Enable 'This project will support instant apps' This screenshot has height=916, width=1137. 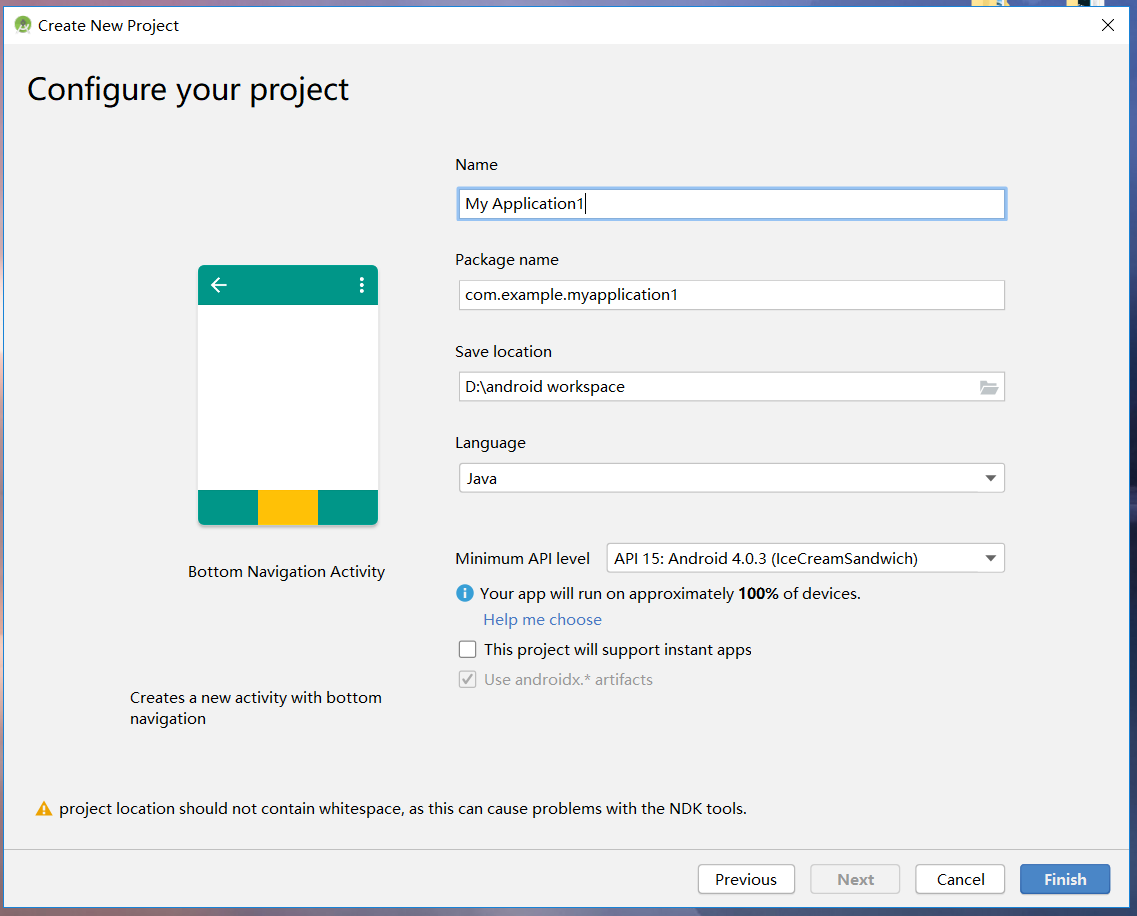468,649
